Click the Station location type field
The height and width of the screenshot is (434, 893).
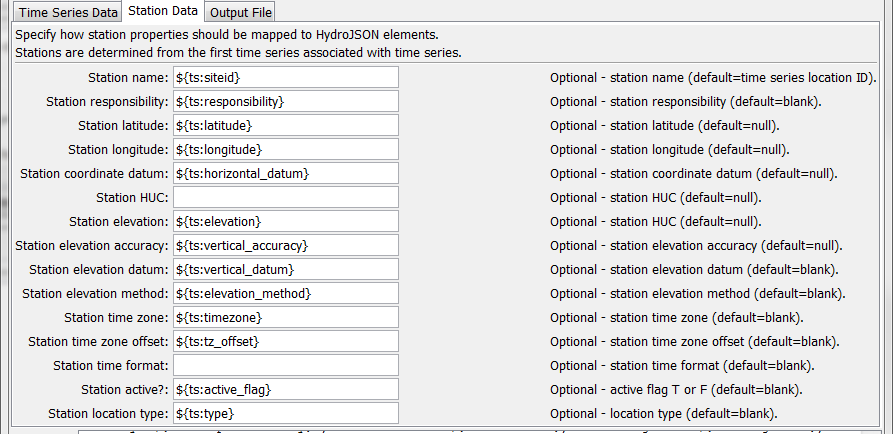[286, 413]
